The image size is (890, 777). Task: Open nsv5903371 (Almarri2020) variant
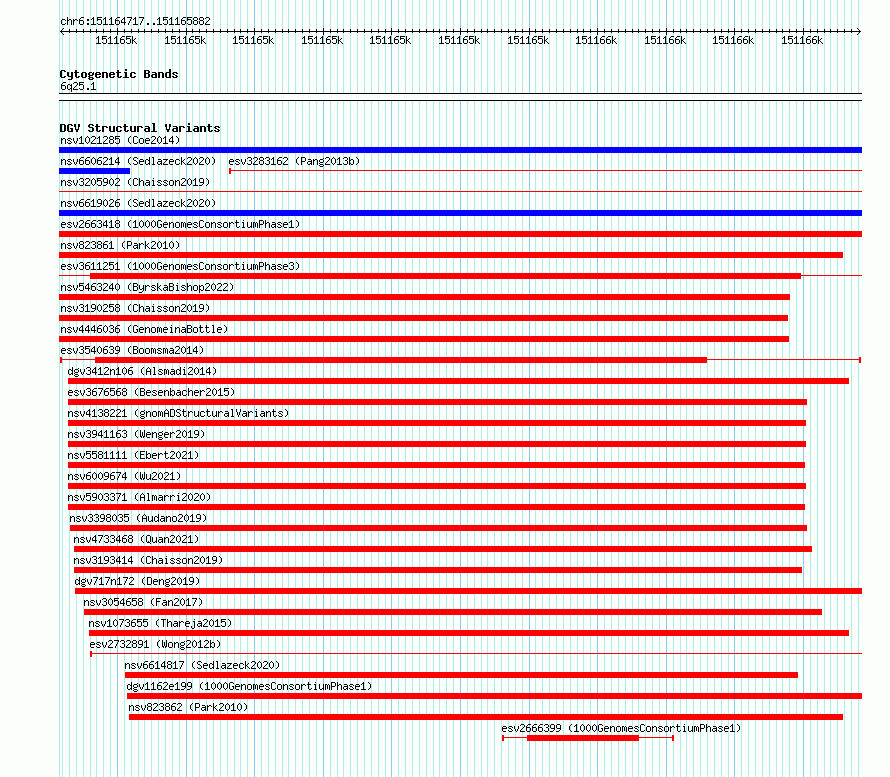pyautogui.click(x=139, y=497)
